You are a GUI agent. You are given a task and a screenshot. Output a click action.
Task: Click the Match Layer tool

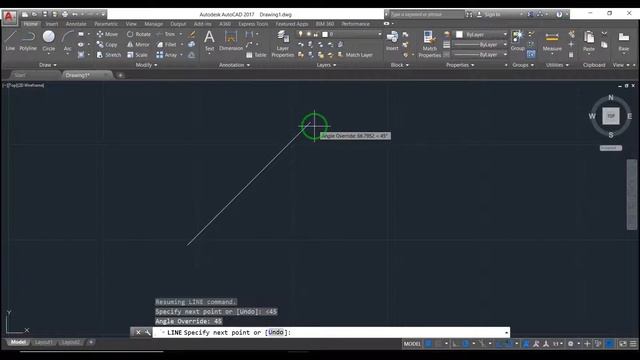[x=355, y=55]
